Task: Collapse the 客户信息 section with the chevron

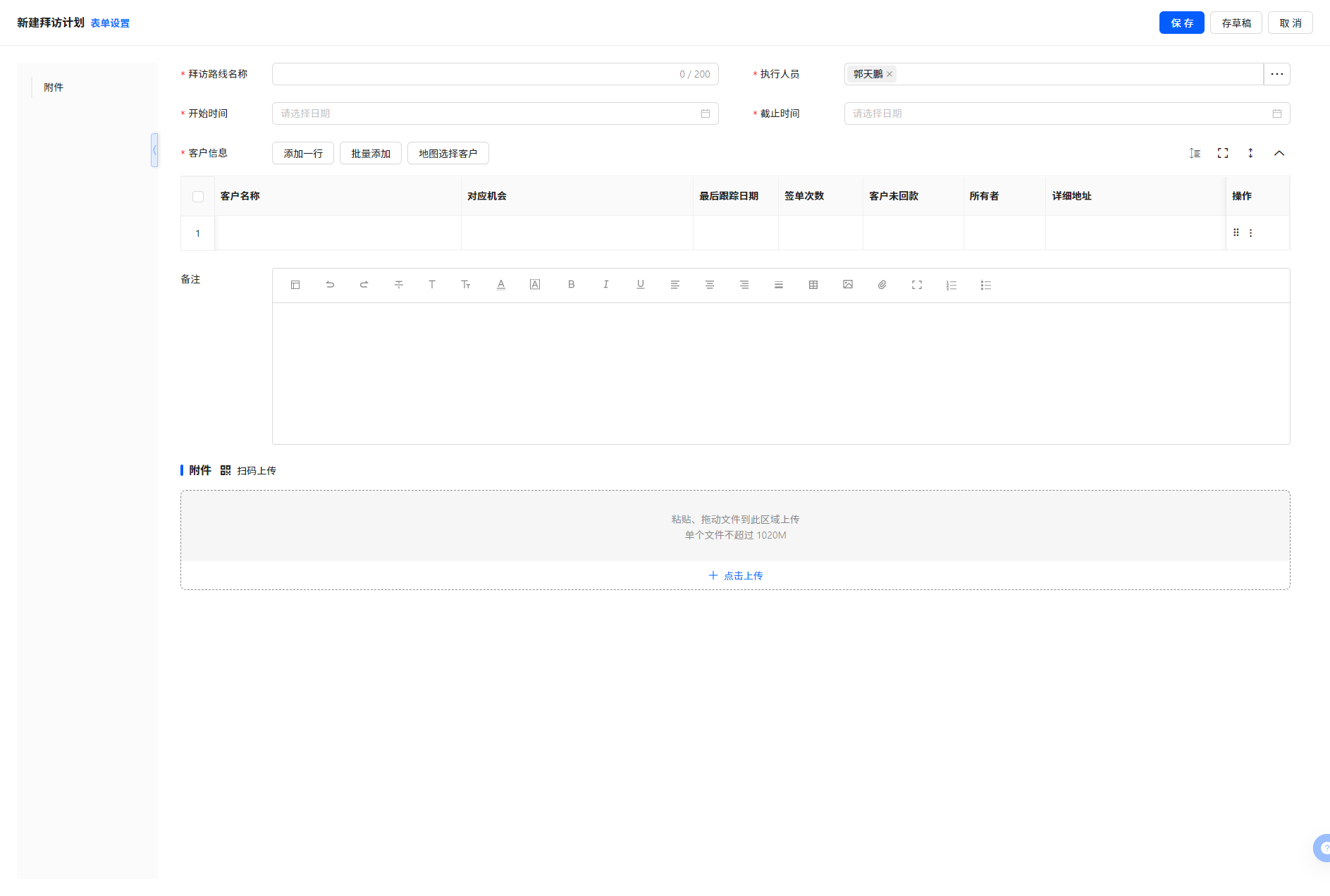Action: pos(1279,153)
